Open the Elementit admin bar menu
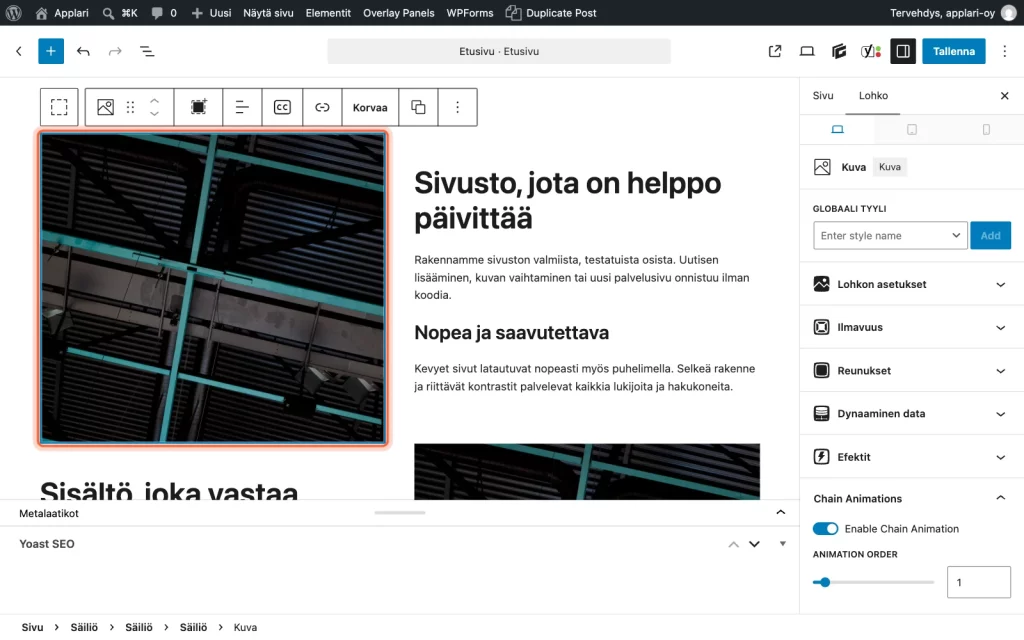 (328, 12)
